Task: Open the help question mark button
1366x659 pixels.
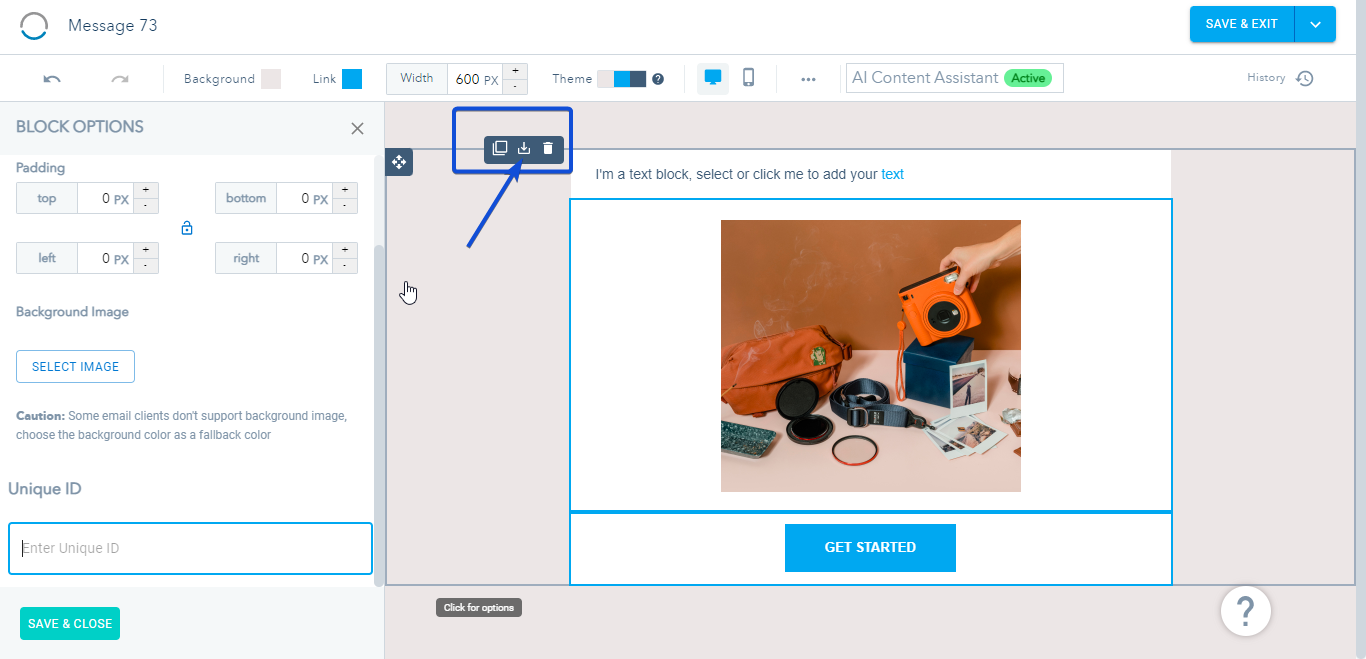Action: pyautogui.click(x=1246, y=610)
